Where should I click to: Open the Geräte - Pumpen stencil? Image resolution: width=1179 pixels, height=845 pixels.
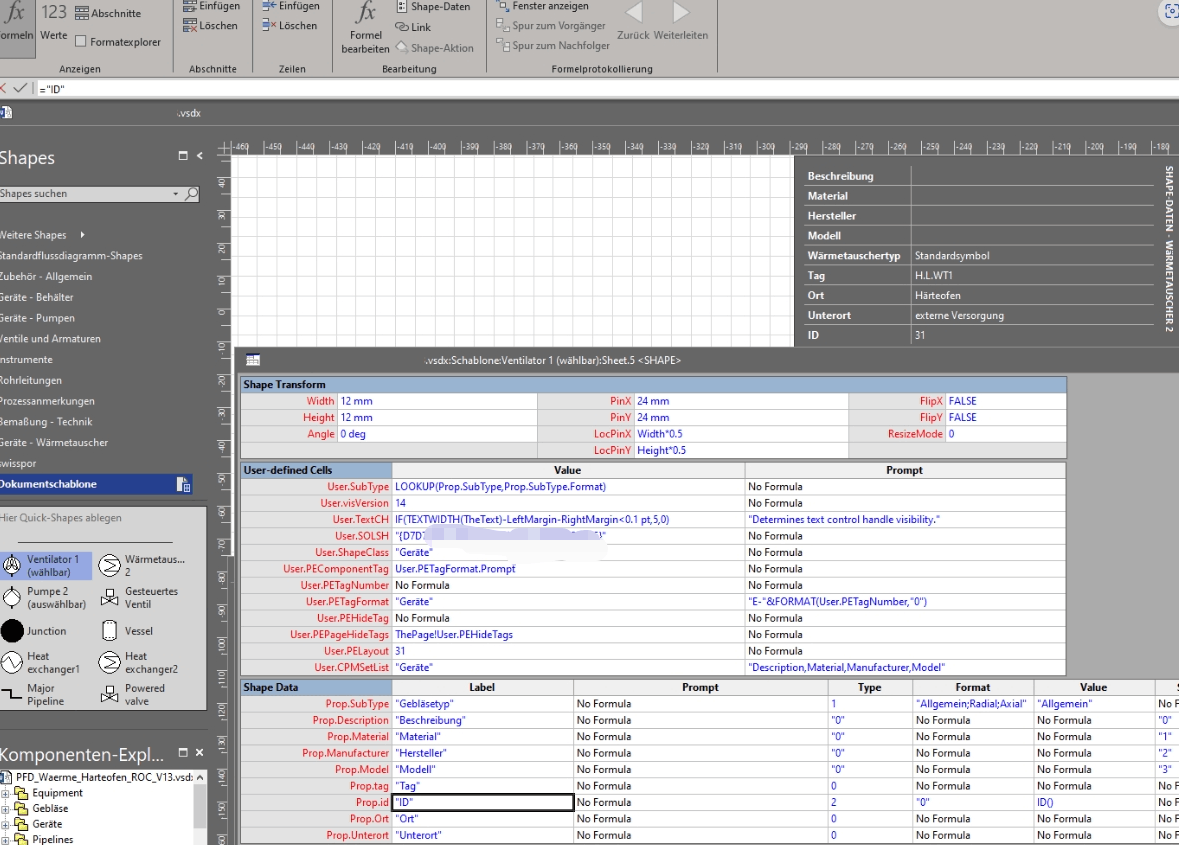click(37, 318)
